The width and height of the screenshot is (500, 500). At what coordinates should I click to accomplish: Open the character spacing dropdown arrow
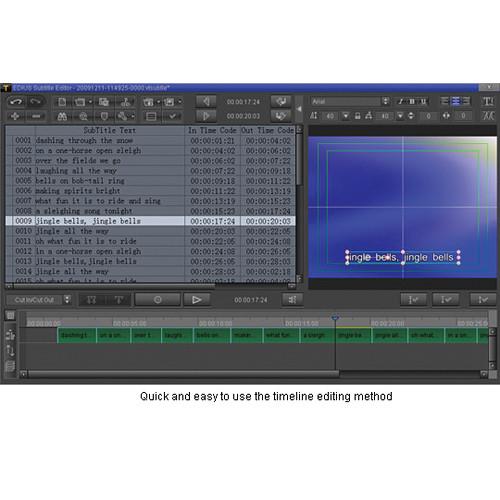point(400,116)
